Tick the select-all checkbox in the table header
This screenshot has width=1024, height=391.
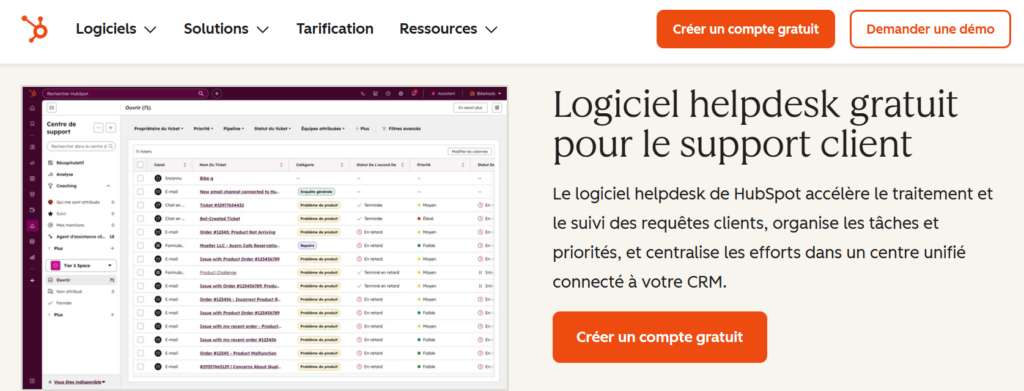140,164
